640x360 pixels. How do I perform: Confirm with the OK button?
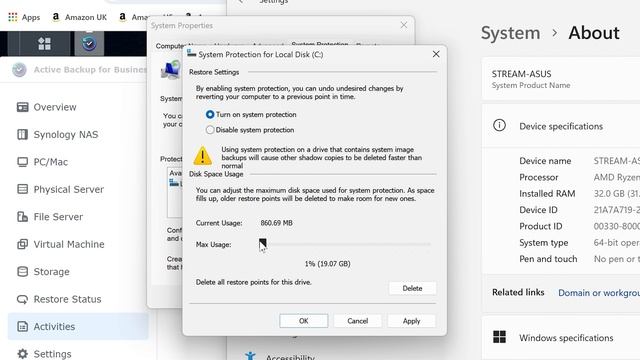[304, 321]
